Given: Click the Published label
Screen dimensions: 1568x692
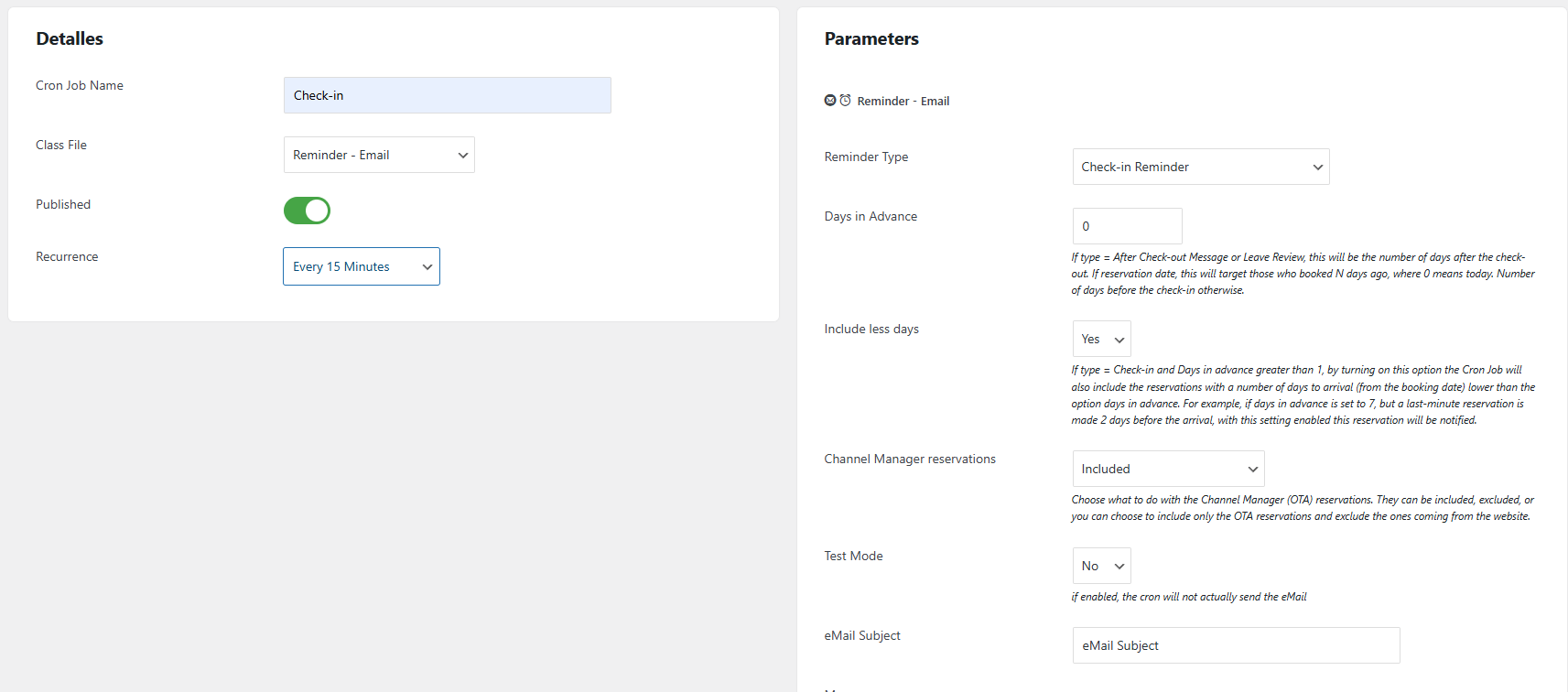Looking at the screenshot, I should (63, 204).
